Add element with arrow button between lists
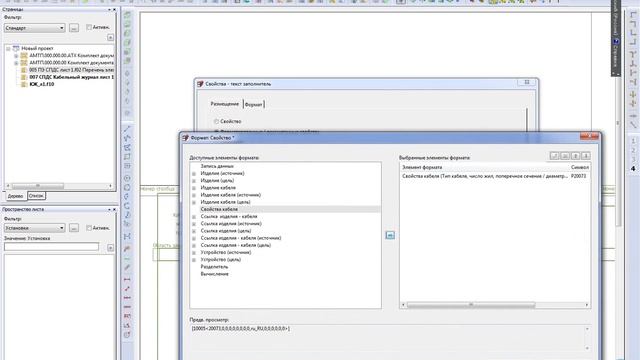The width and height of the screenshot is (640, 360). [390, 235]
